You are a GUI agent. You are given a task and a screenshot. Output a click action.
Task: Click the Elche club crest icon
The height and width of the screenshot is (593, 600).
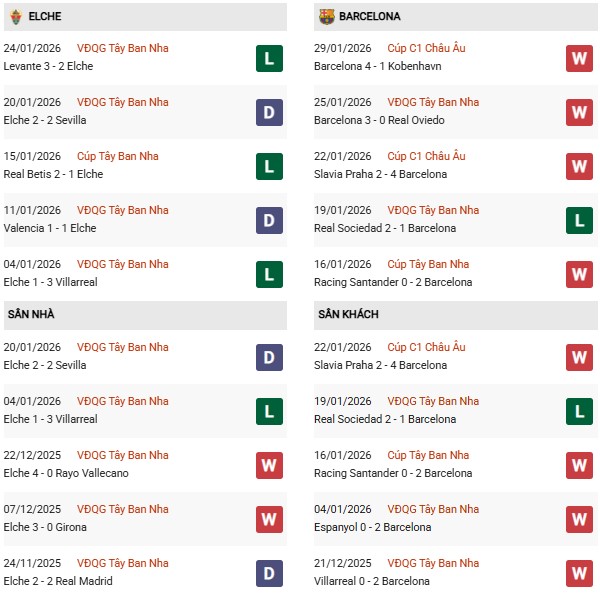click(x=15, y=16)
